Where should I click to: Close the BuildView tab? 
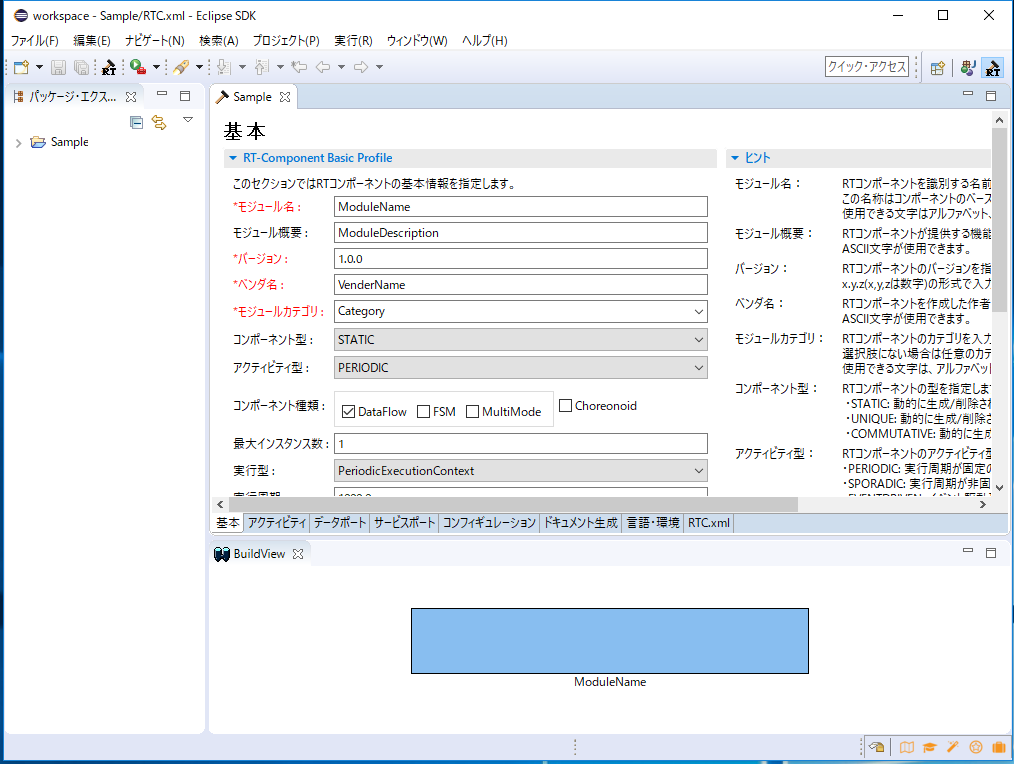coord(297,554)
